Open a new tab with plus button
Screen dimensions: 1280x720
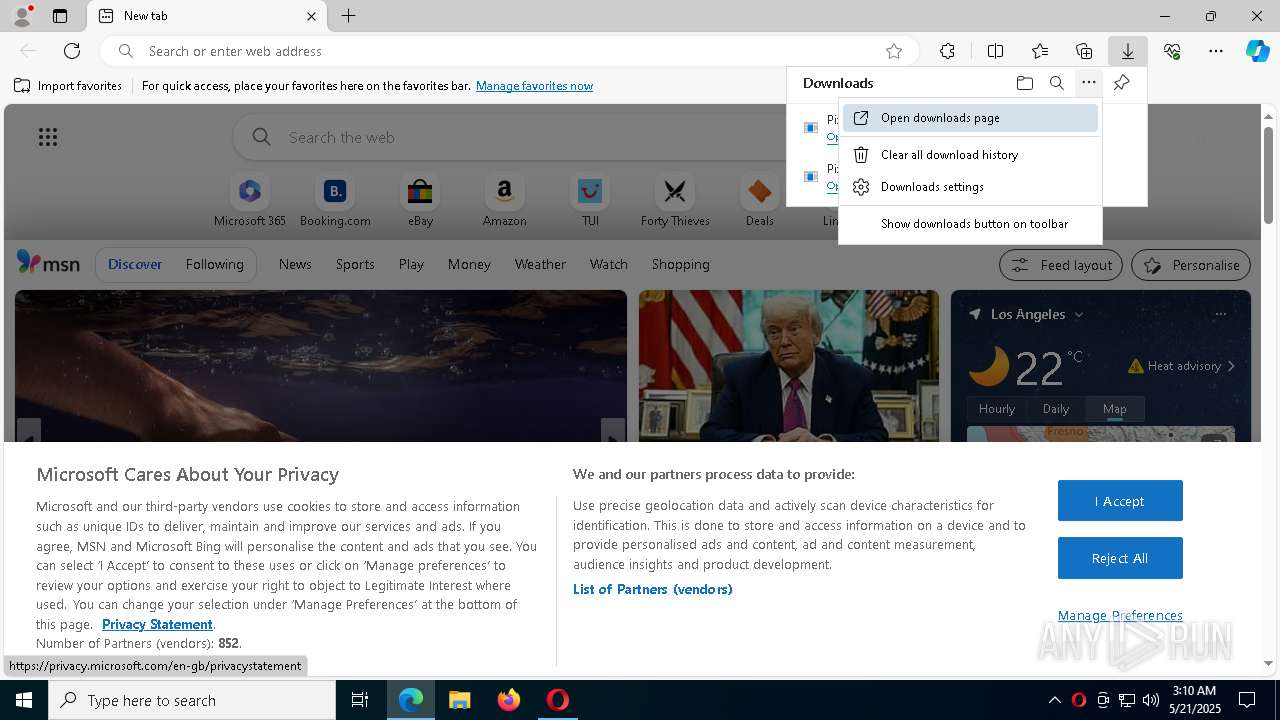point(348,16)
